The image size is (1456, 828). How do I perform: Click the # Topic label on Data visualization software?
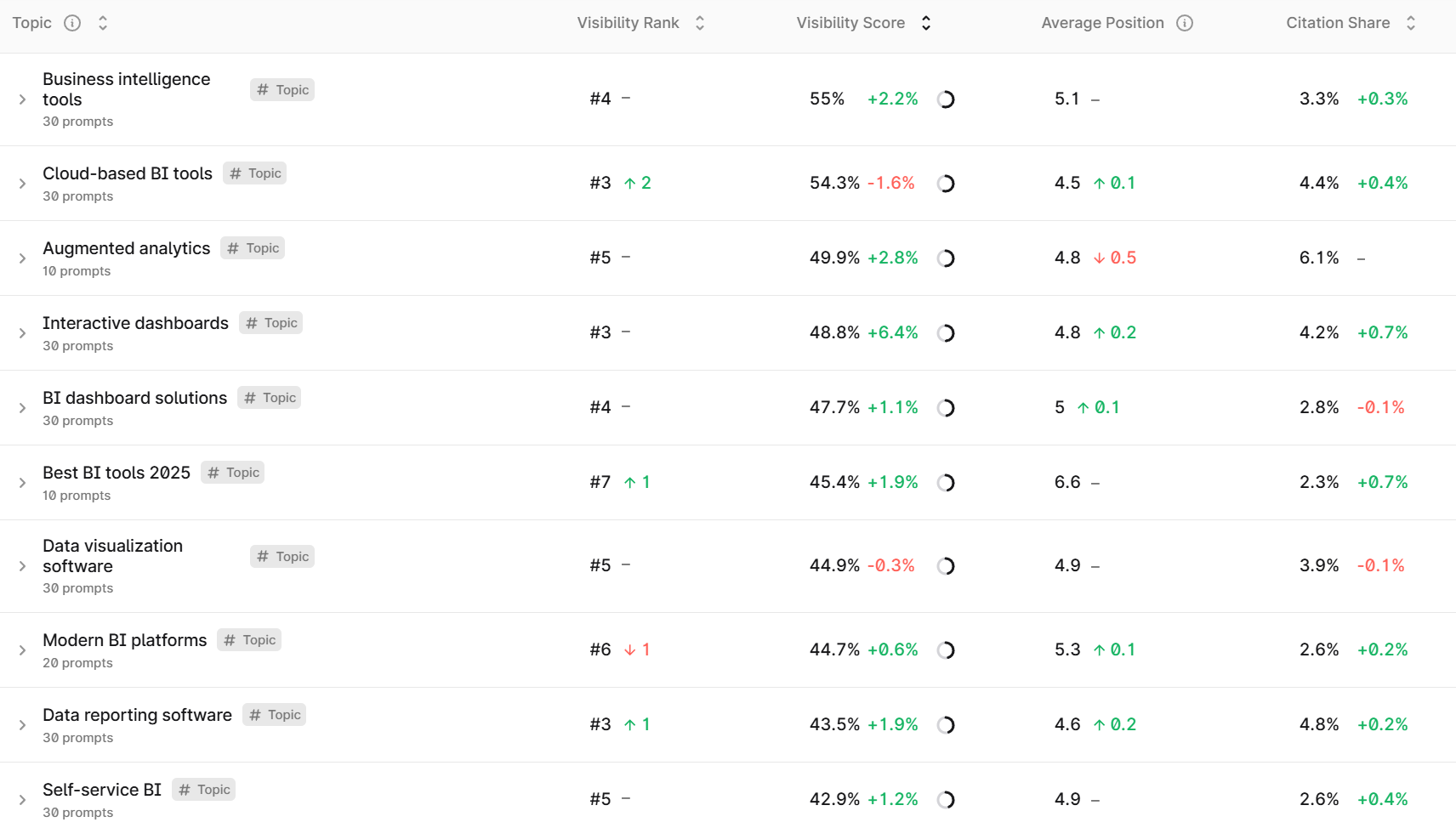tap(282, 556)
